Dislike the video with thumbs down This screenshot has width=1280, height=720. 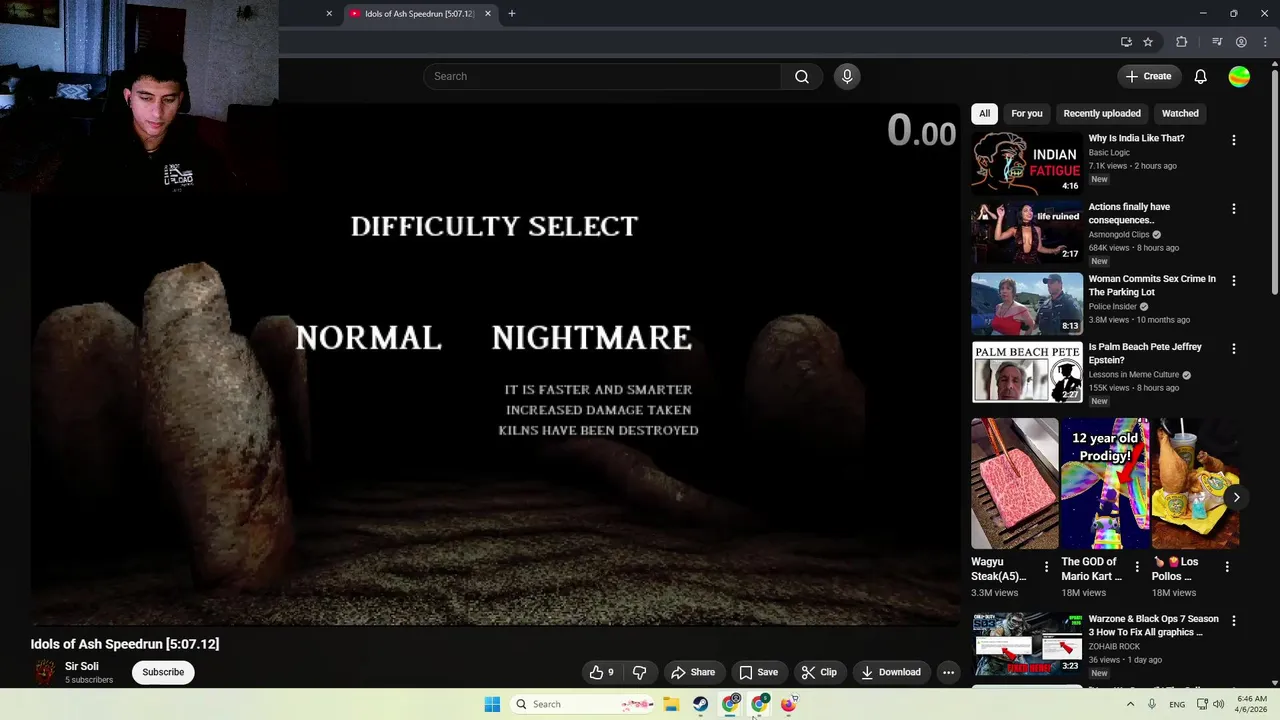(640, 672)
